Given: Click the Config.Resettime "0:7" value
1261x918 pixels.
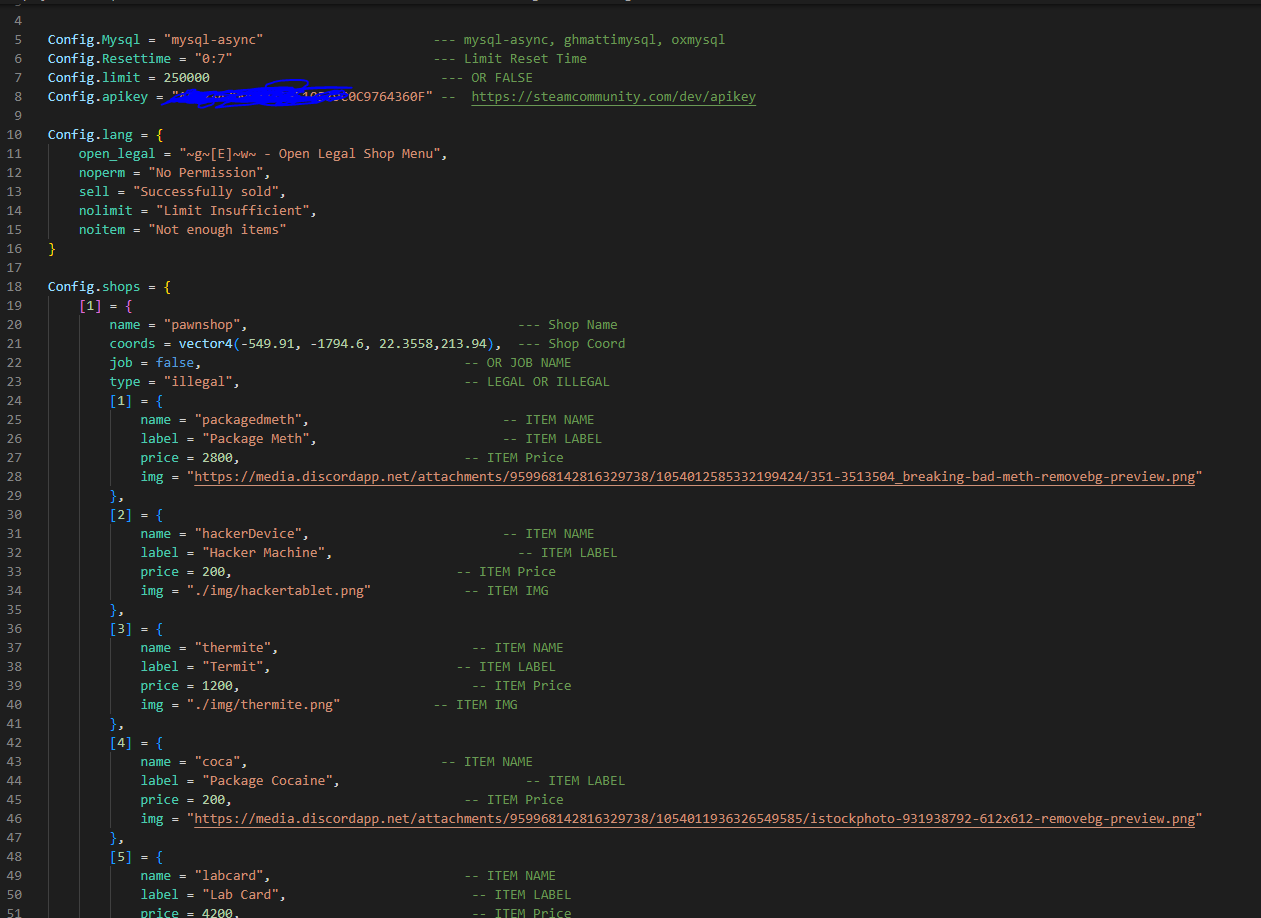Looking at the screenshot, I should (213, 59).
